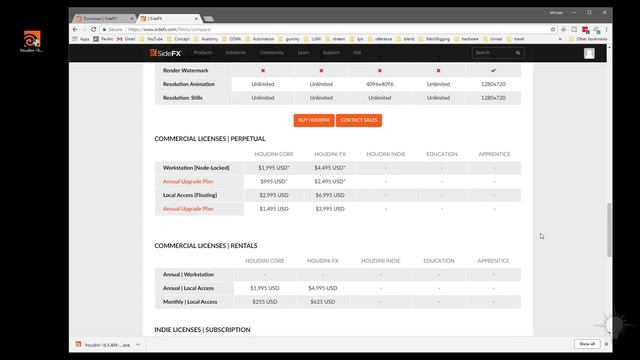Select the $6,995 USD Houdini FX floating price
640x360 pixels.
pos(330,195)
